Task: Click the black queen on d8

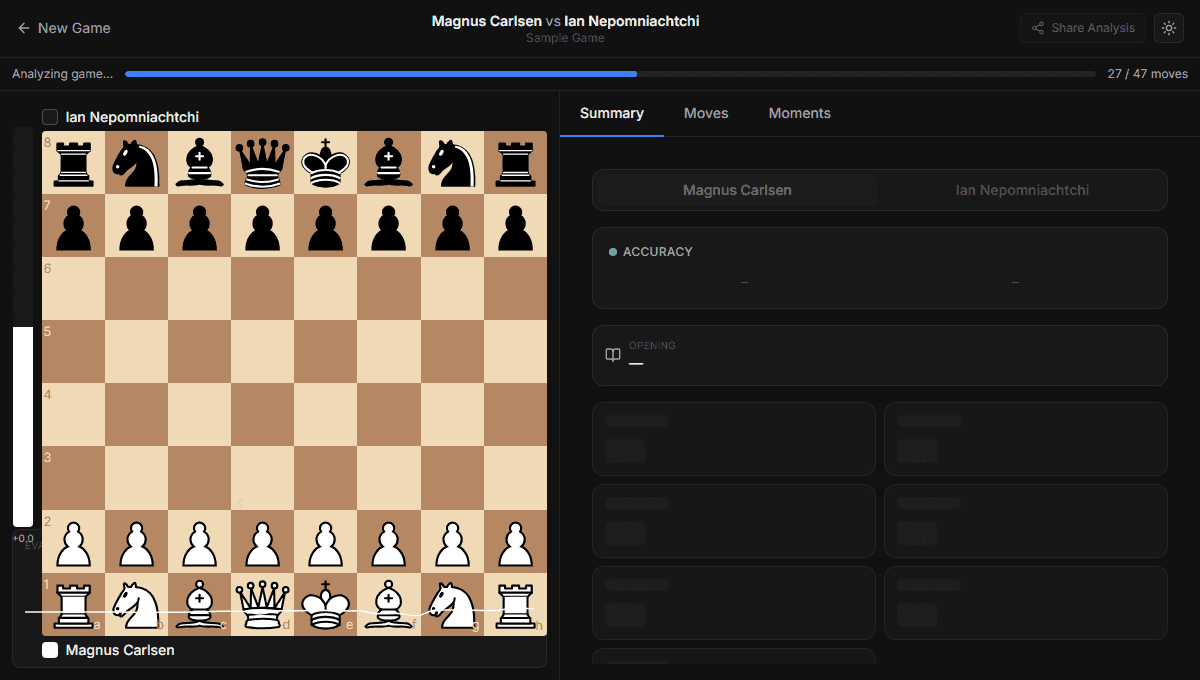Action: coord(263,162)
